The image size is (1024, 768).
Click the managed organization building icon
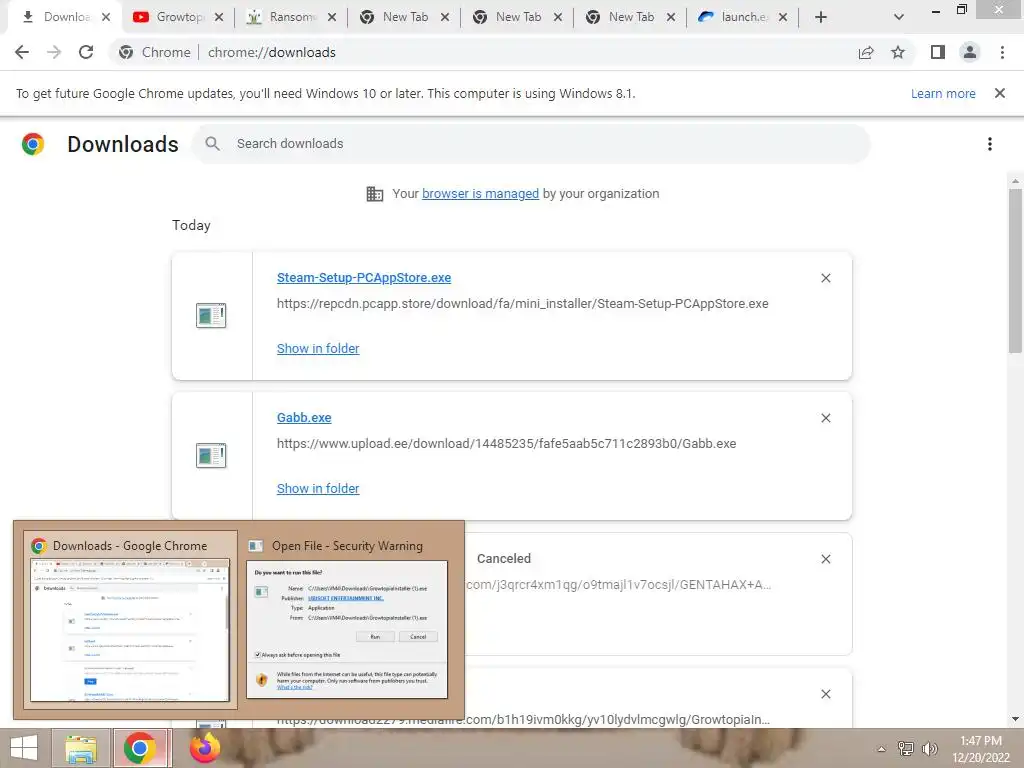coord(375,194)
